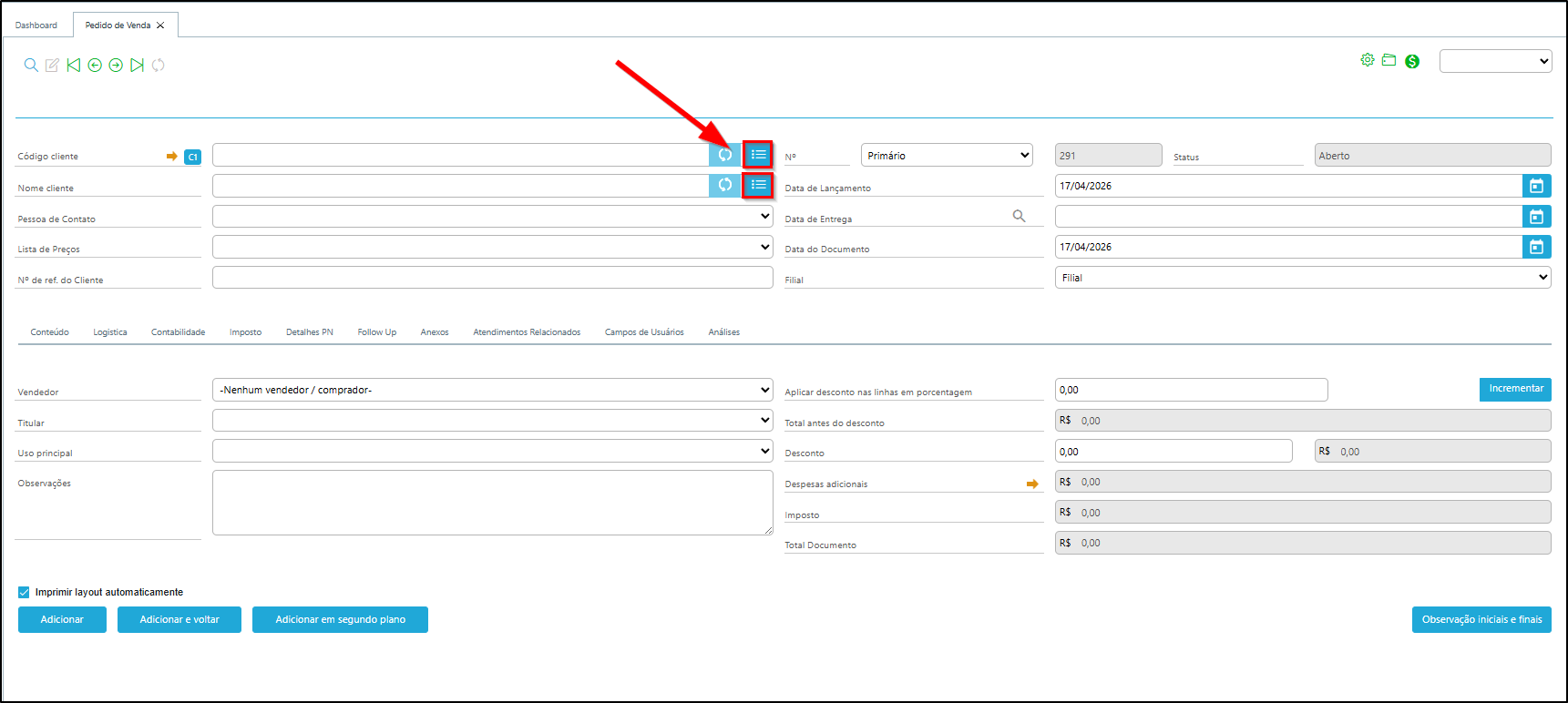The height and width of the screenshot is (703, 1568).
Task: Open the Lista de Preços dropdown
Action: coord(492,247)
